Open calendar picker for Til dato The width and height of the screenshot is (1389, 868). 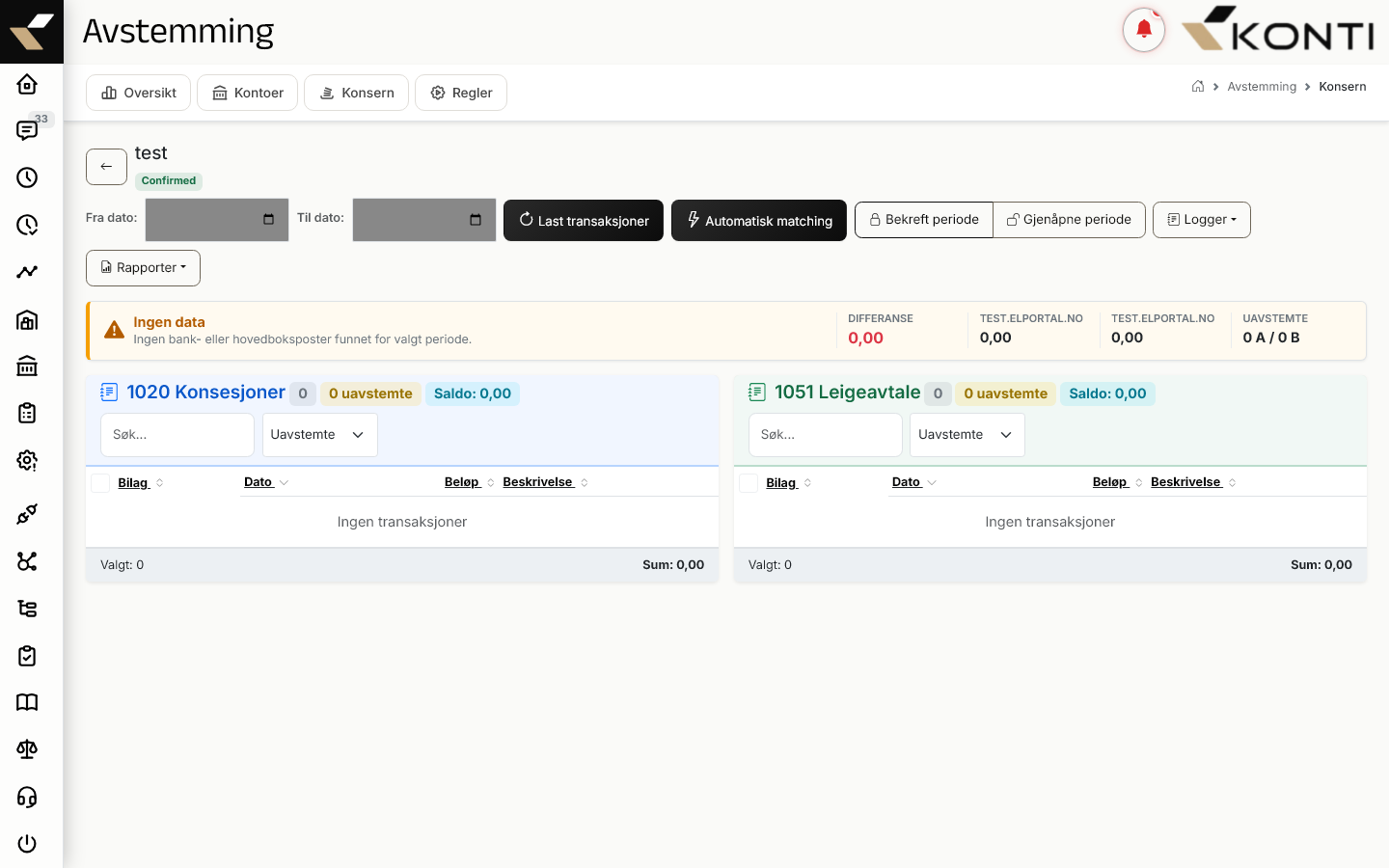point(476,219)
